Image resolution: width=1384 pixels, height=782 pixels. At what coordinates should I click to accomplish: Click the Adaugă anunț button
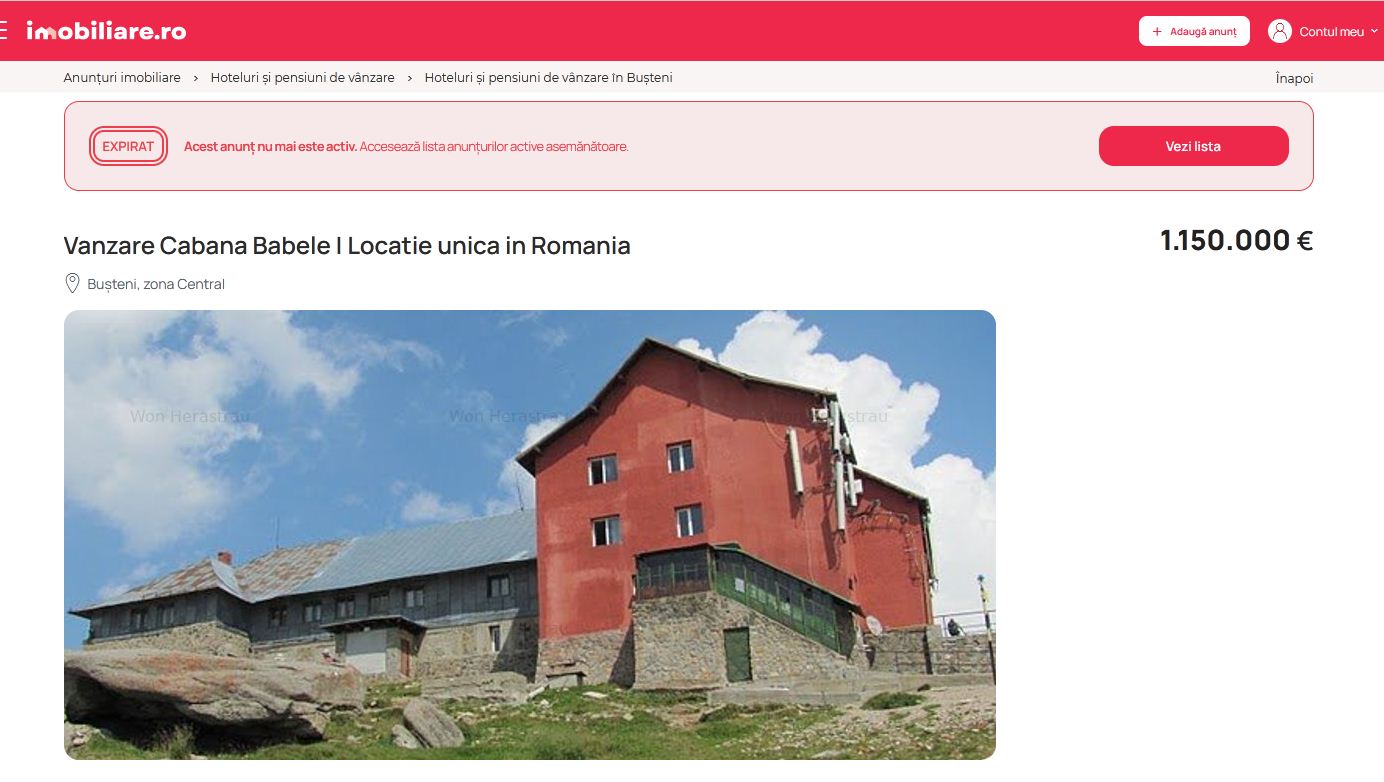coord(1194,31)
